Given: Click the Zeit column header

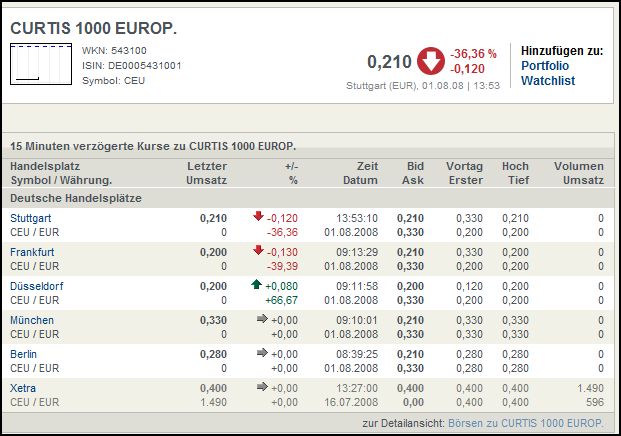Looking at the screenshot, I should pos(368,166).
